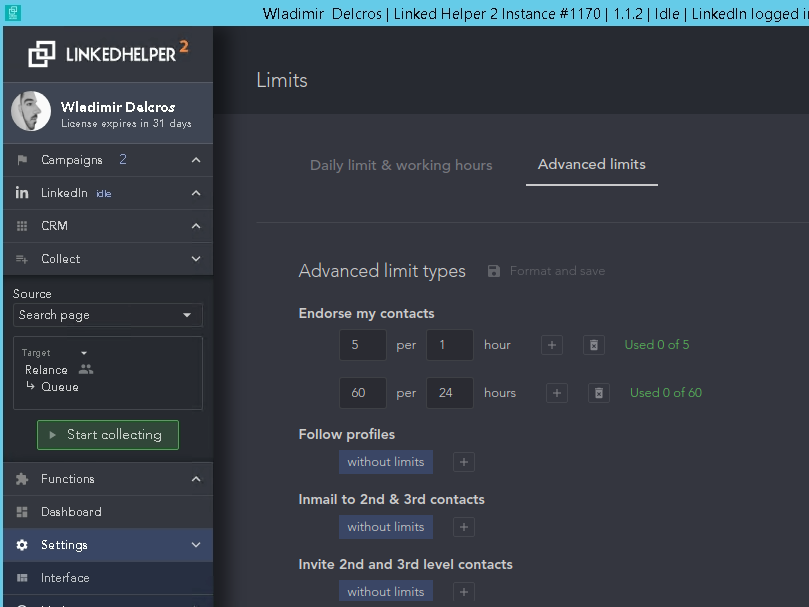
Task: Toggle the Collect section chevron
Action: [196, 259]
